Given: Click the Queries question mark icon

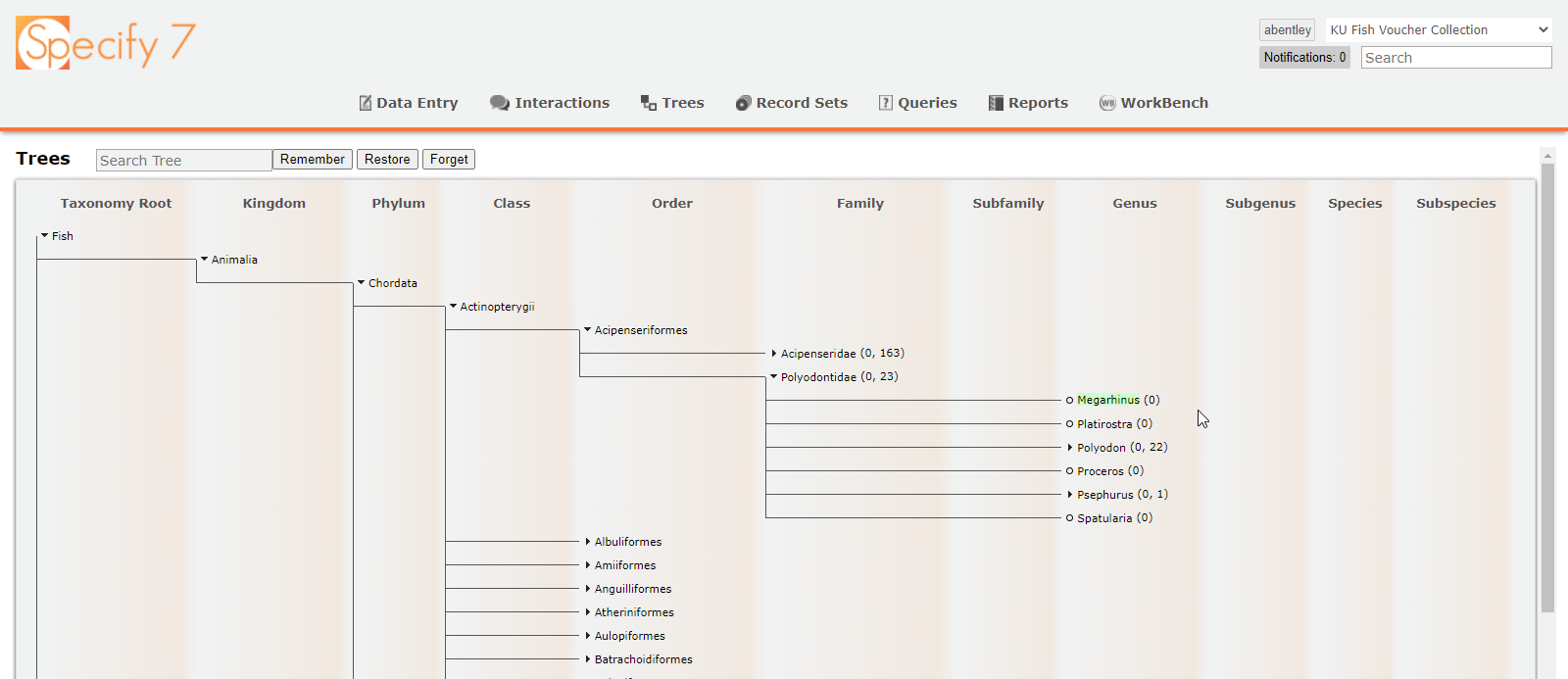Looking at the screenshot, I should tap(886, 103).
